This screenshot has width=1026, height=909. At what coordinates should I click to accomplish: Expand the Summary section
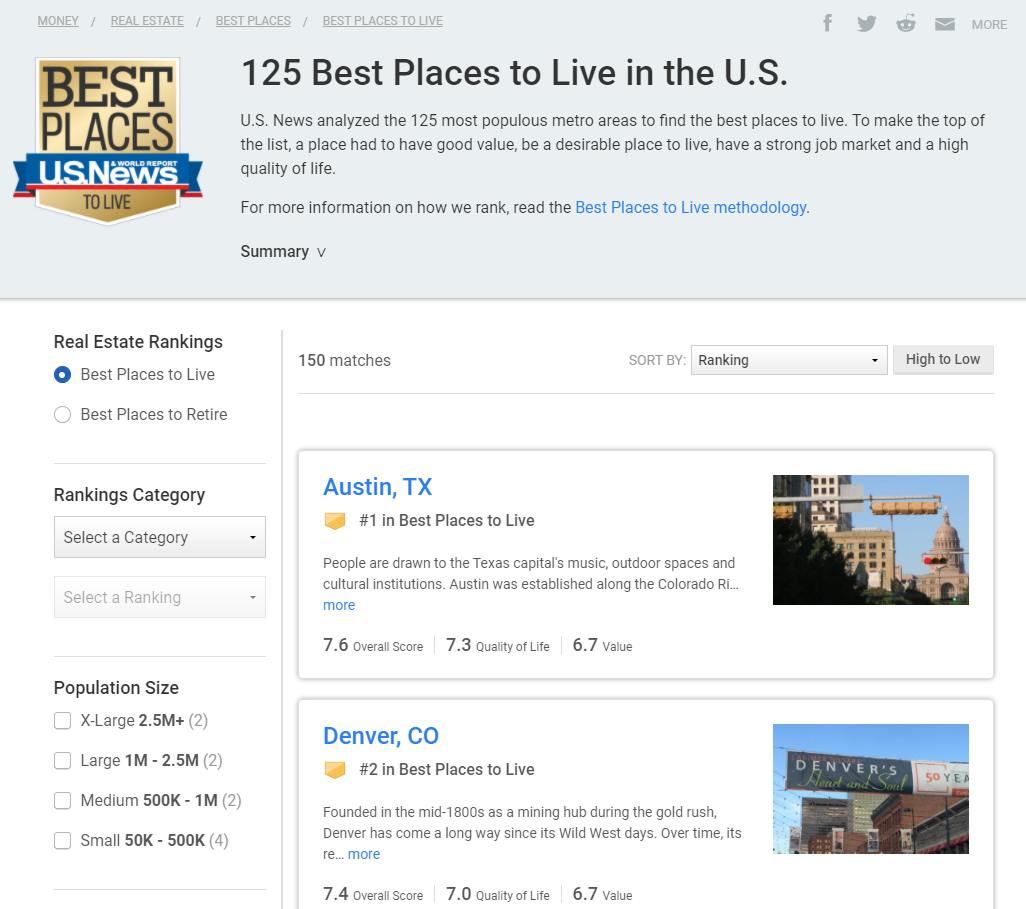click(283, 251)
